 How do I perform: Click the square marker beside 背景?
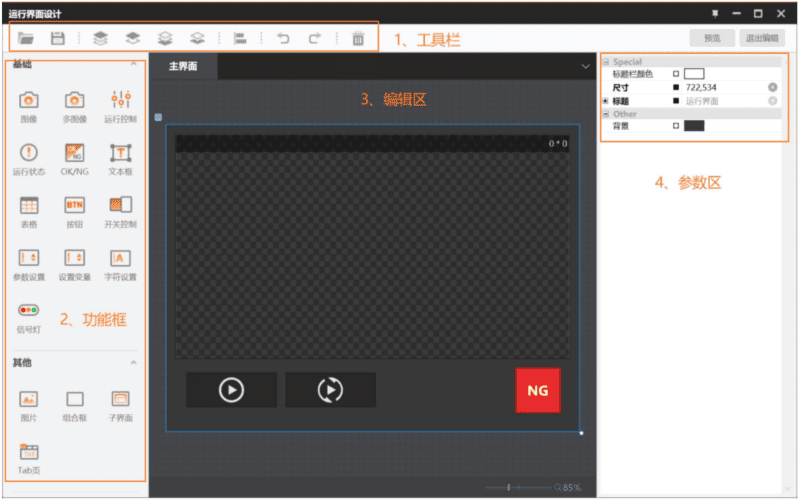point(676,126)
